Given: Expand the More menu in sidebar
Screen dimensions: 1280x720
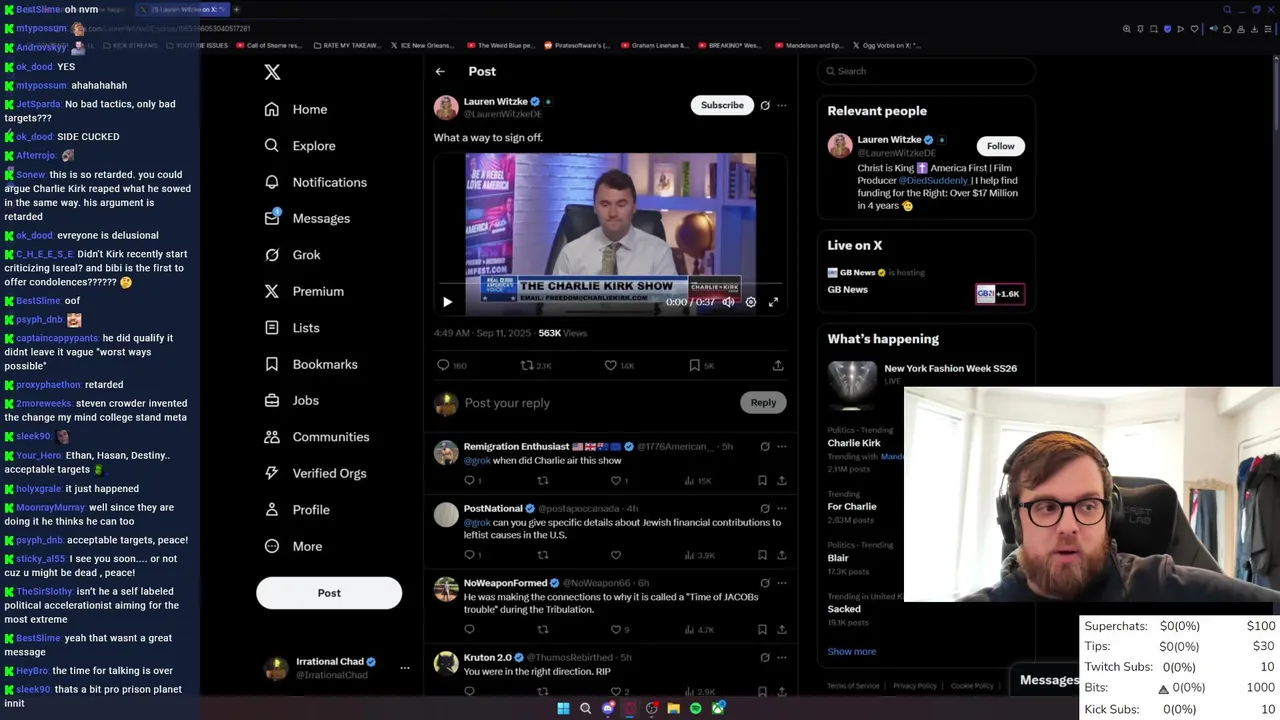Looking at the screenshot, I should 293,546.
